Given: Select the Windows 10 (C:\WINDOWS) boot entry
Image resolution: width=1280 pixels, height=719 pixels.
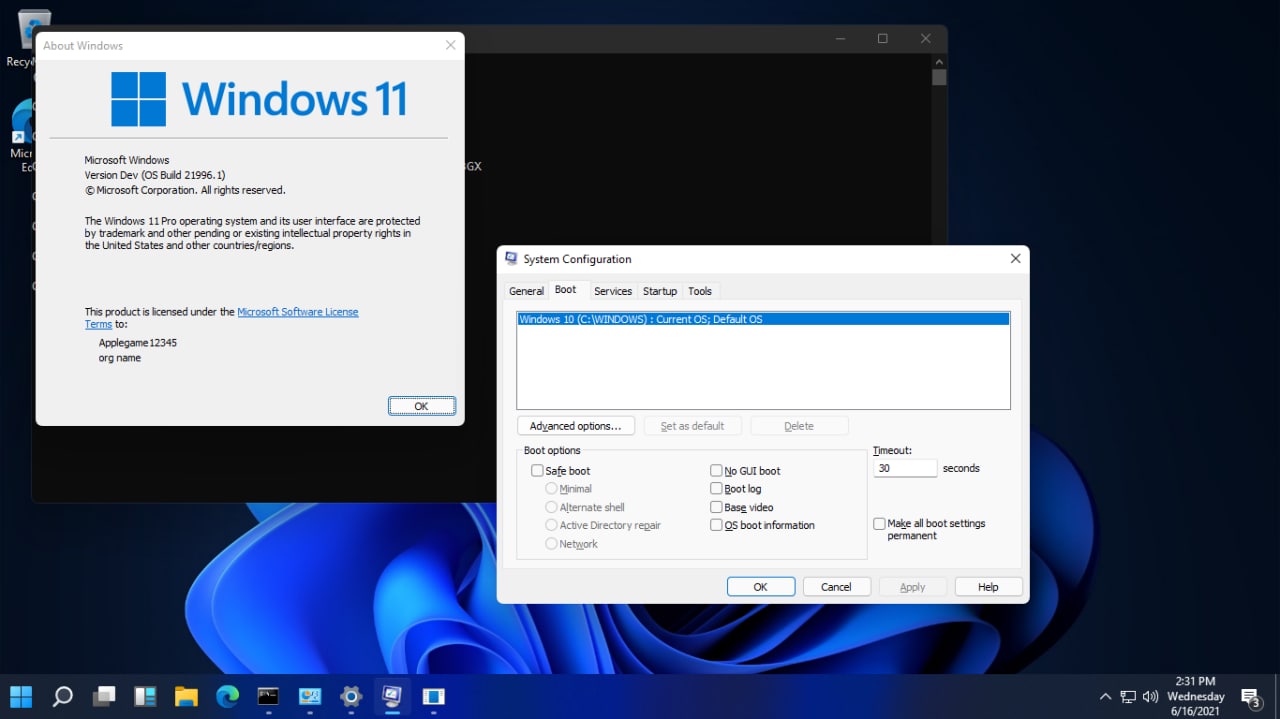Looking at the screenshot, I should pyautogui.click(x=763, y=319).
